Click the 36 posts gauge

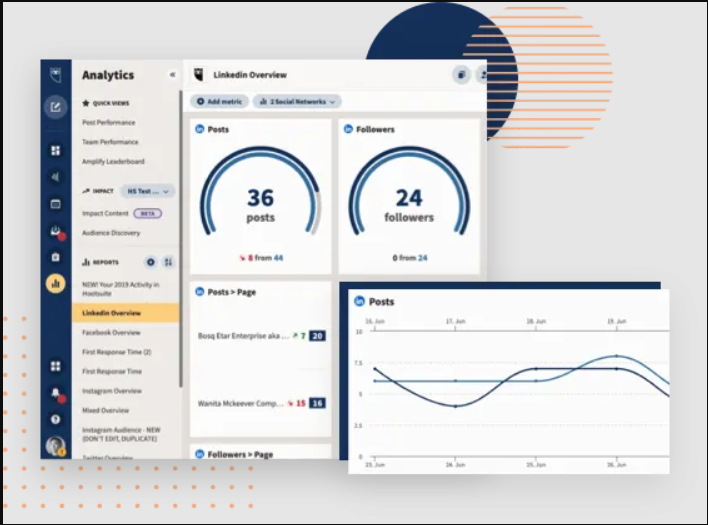pos(261,192)
